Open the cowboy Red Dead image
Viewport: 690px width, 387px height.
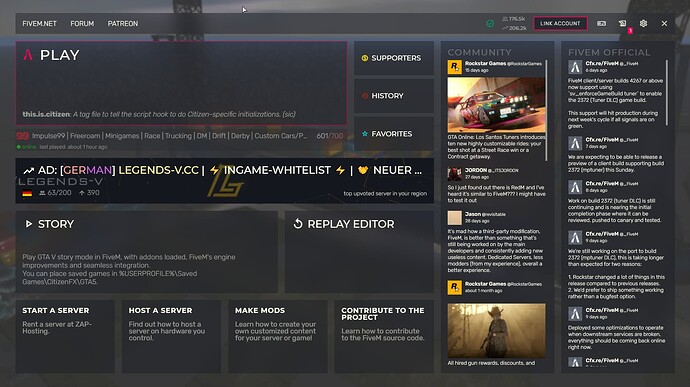496,330
